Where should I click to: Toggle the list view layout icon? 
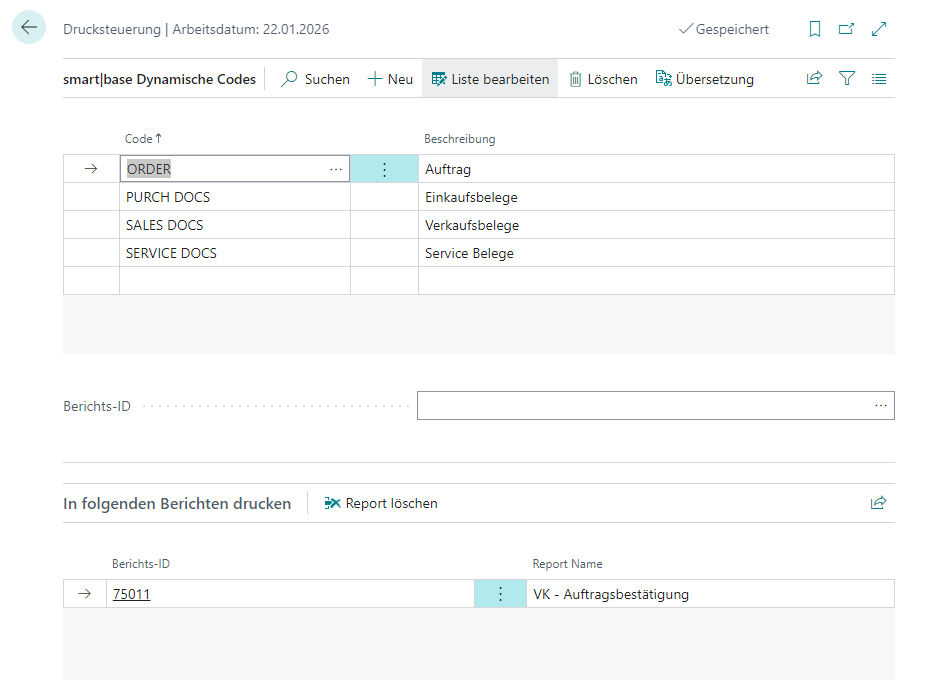point(879,79)
